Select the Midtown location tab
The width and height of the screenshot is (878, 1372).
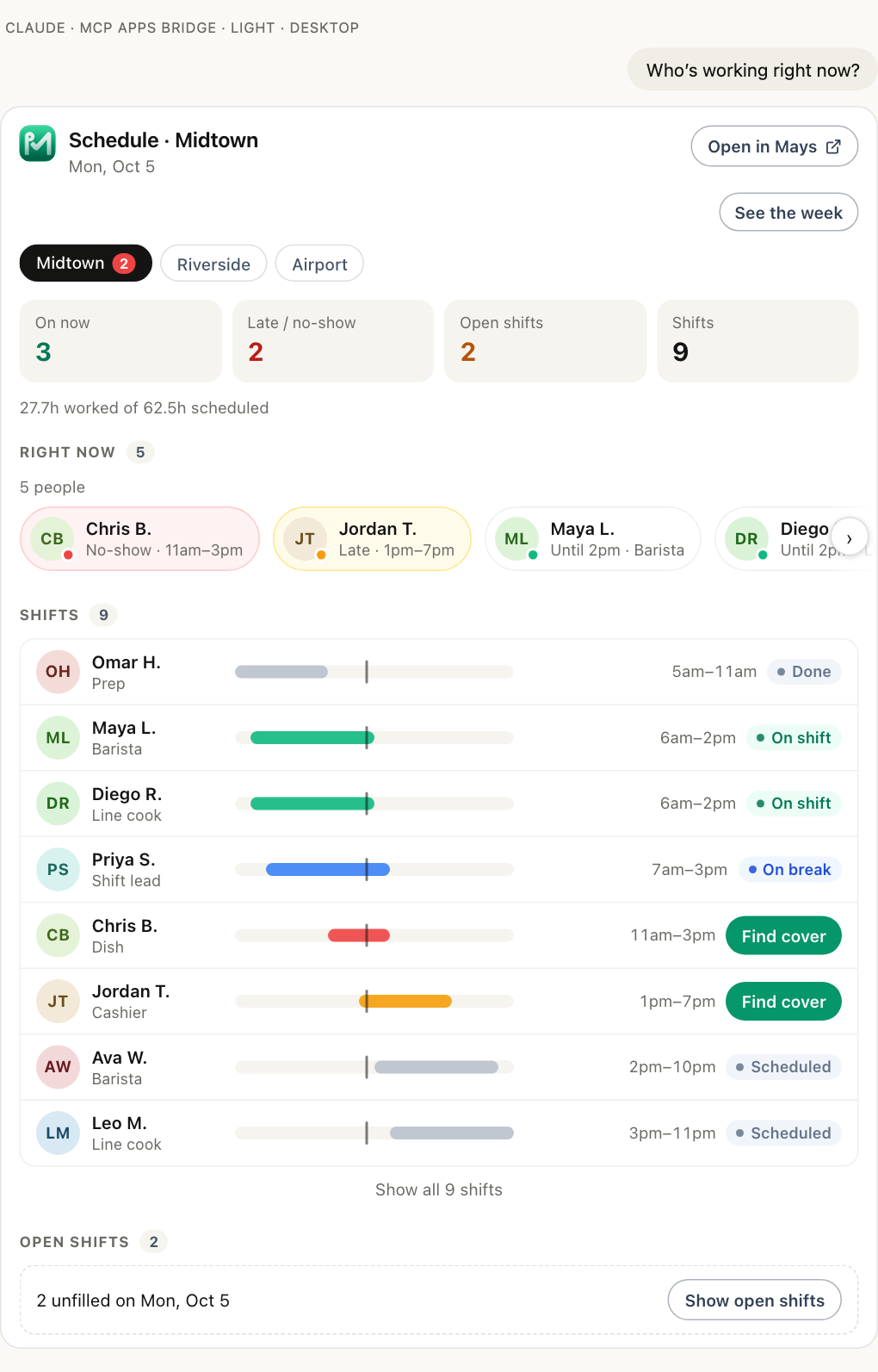click(85, 264)
